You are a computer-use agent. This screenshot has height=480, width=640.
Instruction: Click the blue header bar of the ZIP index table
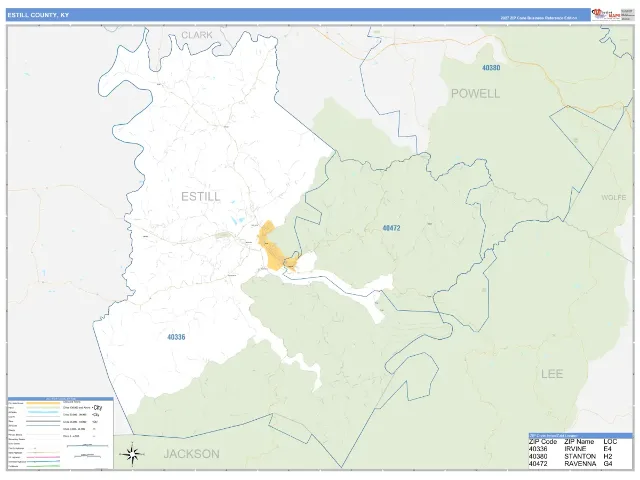tap(580, 436)
